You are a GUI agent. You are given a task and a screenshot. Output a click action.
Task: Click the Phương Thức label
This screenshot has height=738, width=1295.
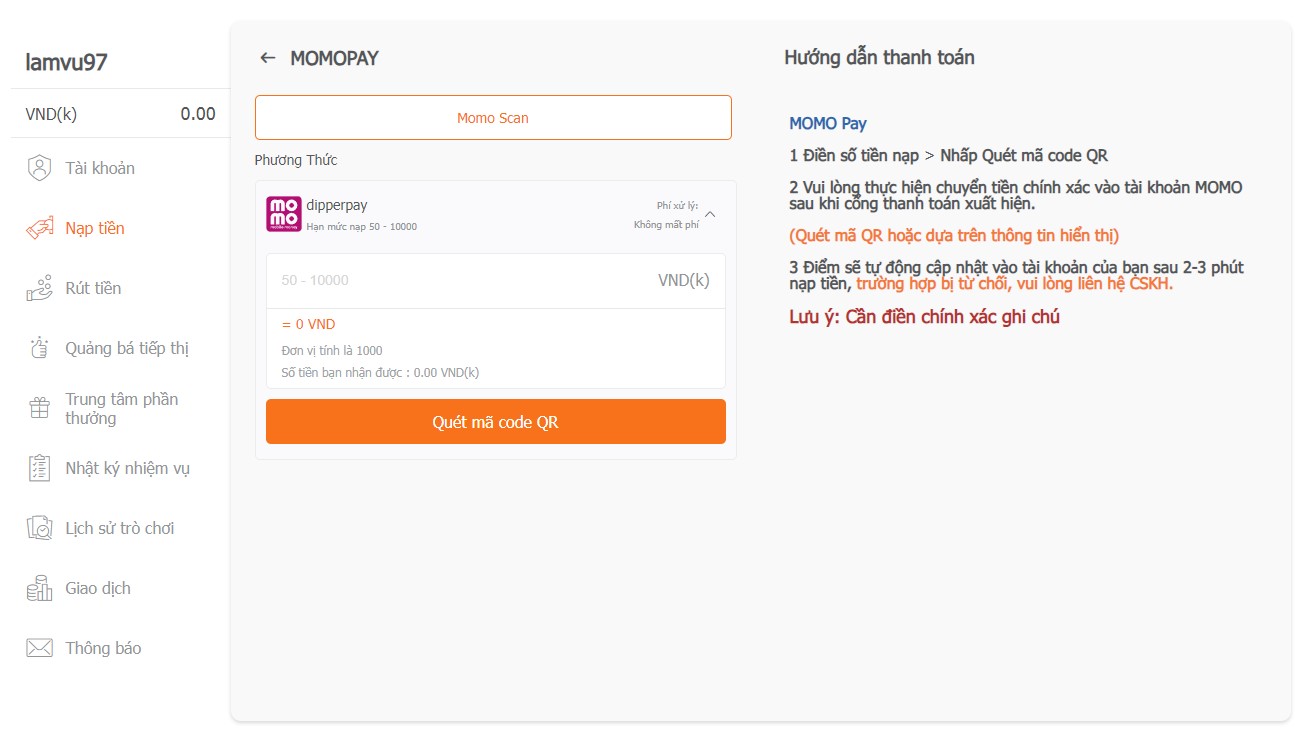(296, 160)
